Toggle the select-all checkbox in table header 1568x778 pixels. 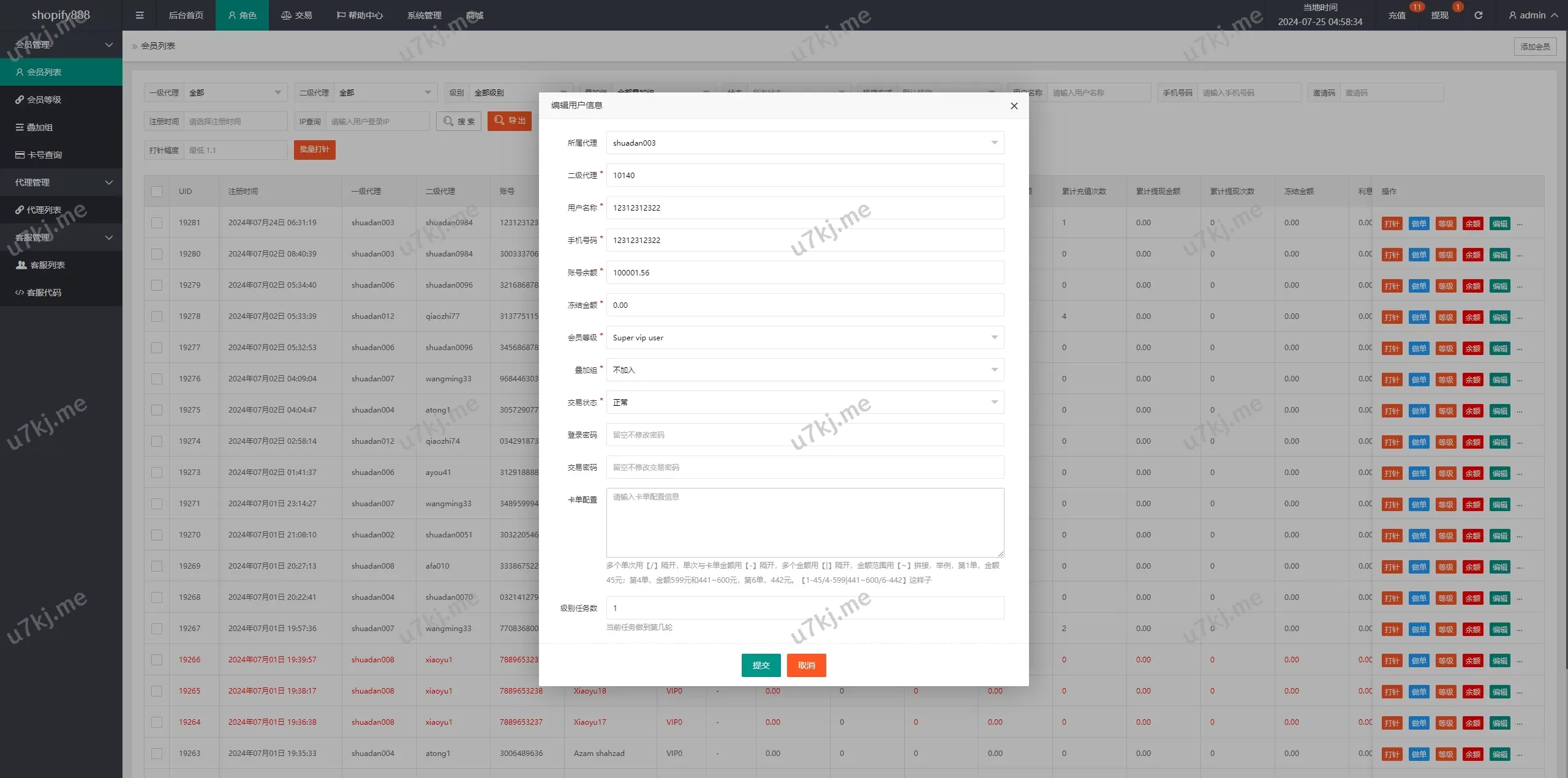click(157, 192)
